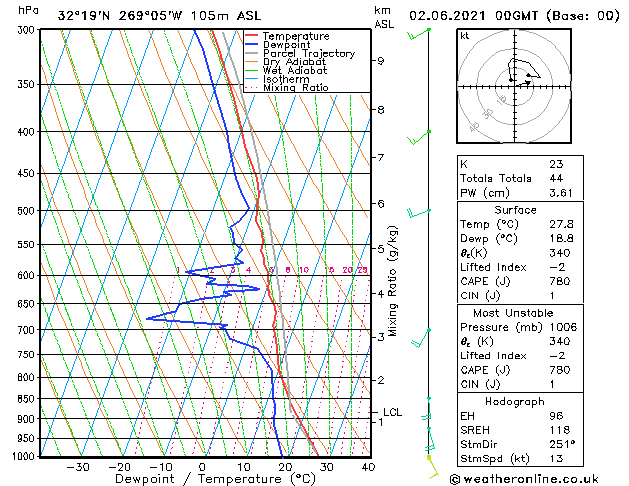This screenshot has width=629, height=486.
Task: Click the yellow surface wind barb
Action: point(432,467)
